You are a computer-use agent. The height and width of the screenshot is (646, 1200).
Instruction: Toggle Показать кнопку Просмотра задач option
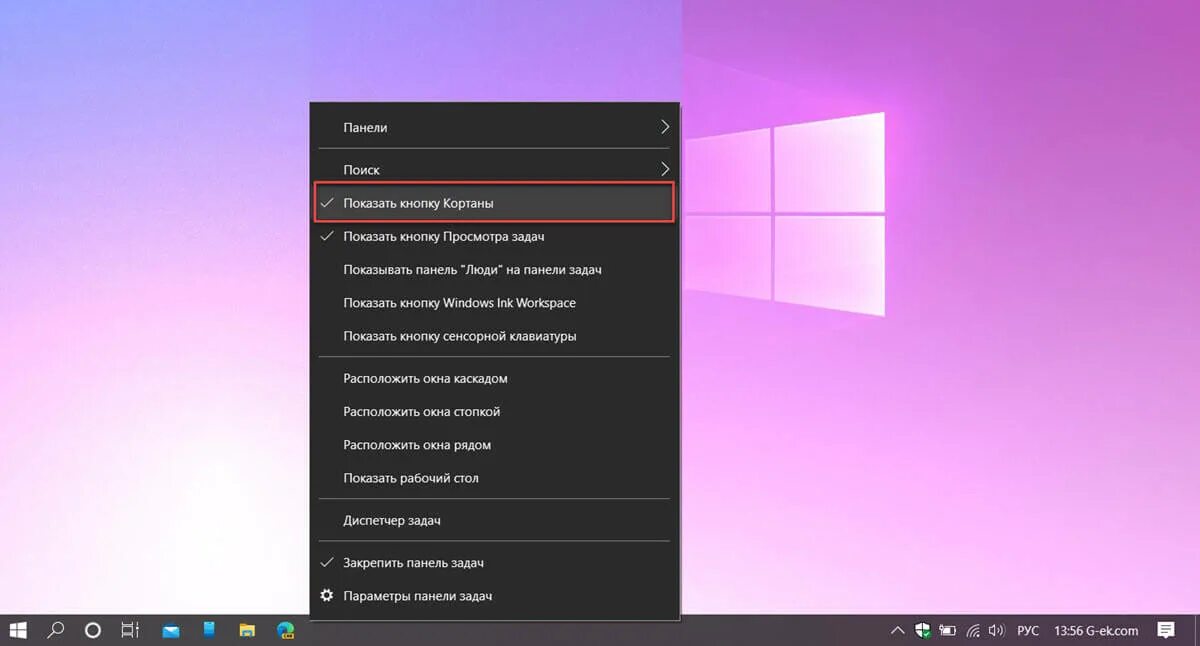pos(494,237)
